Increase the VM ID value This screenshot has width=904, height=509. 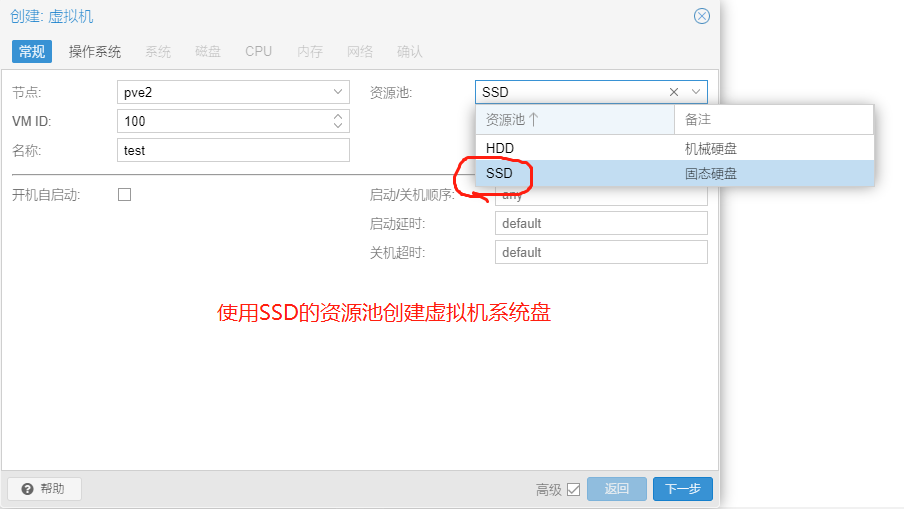click(338, 116)
